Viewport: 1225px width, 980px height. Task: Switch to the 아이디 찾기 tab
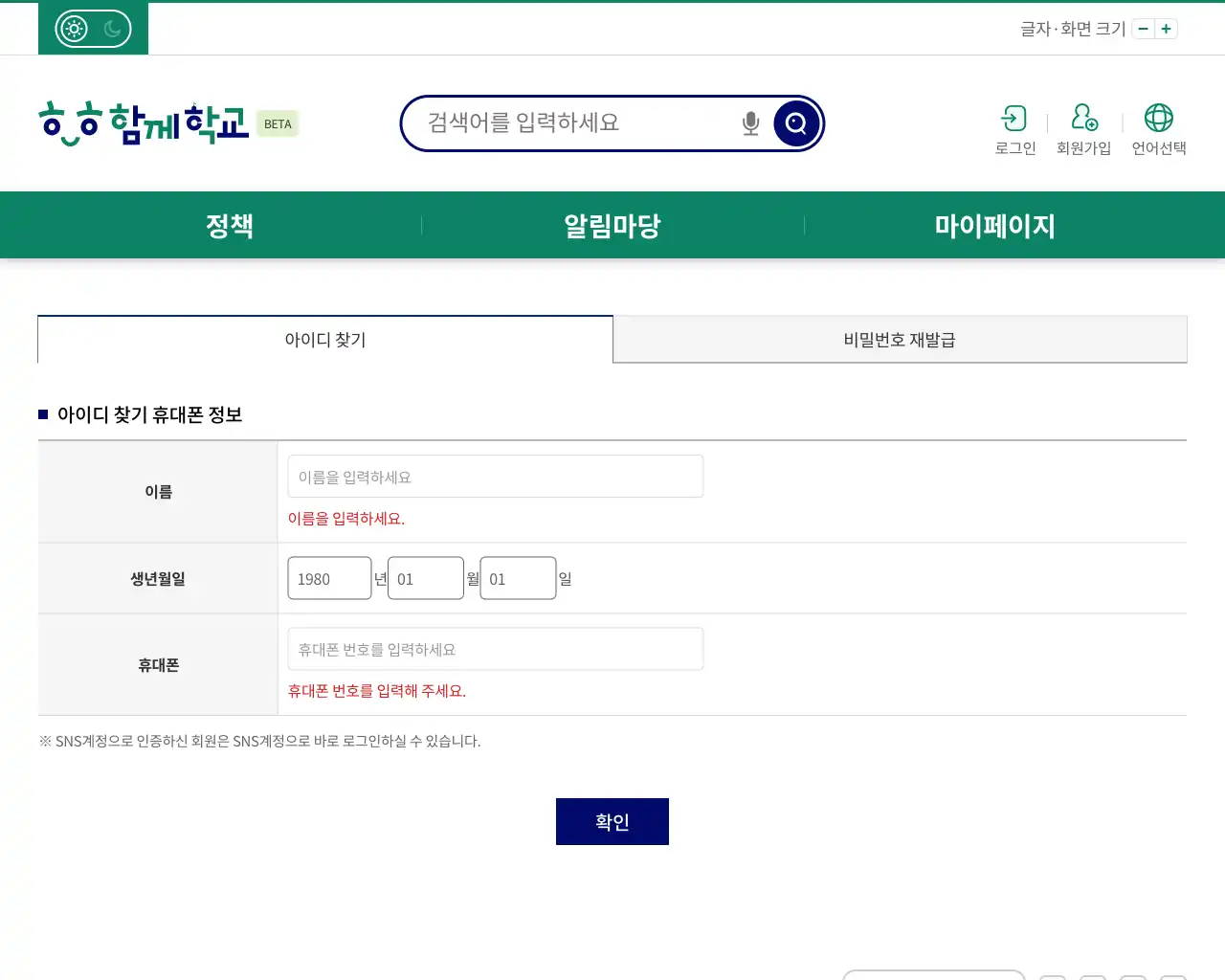point(325,339)
